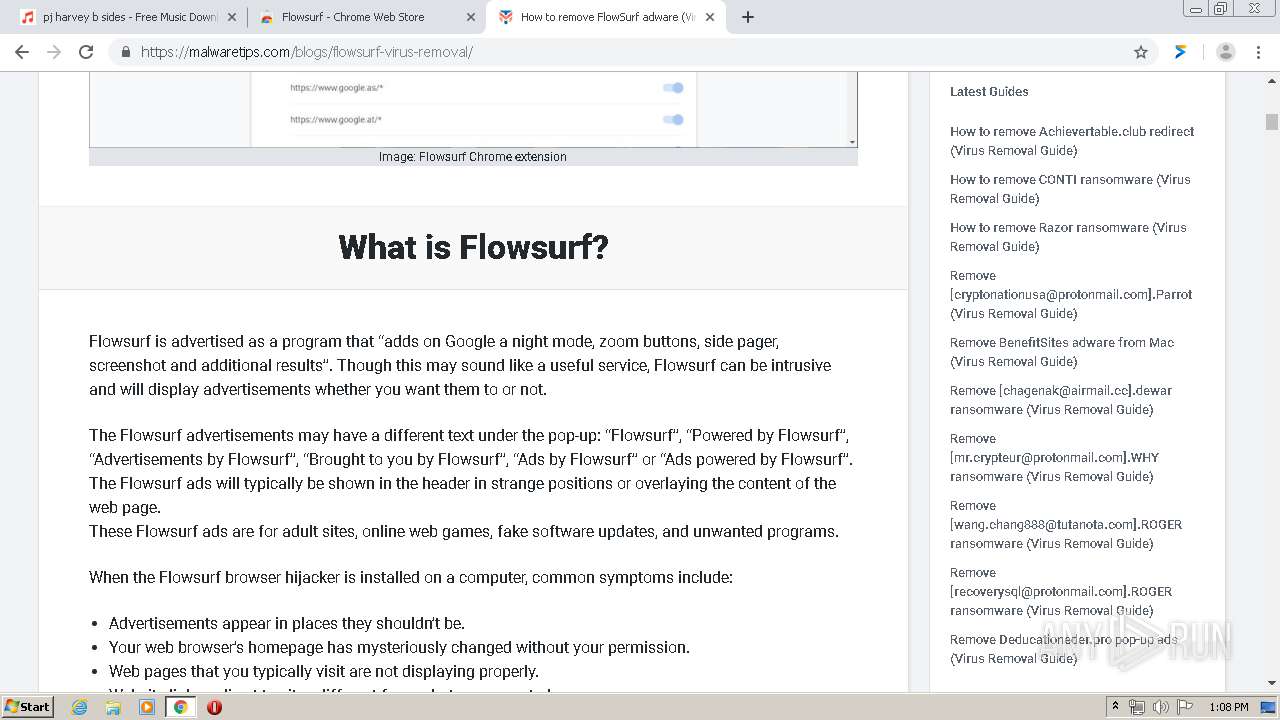This screenshot has height=720, width=1280.
Task: Open Chrome's three-dot menu
Action: pyautogui.click(x=1259, y=52)
